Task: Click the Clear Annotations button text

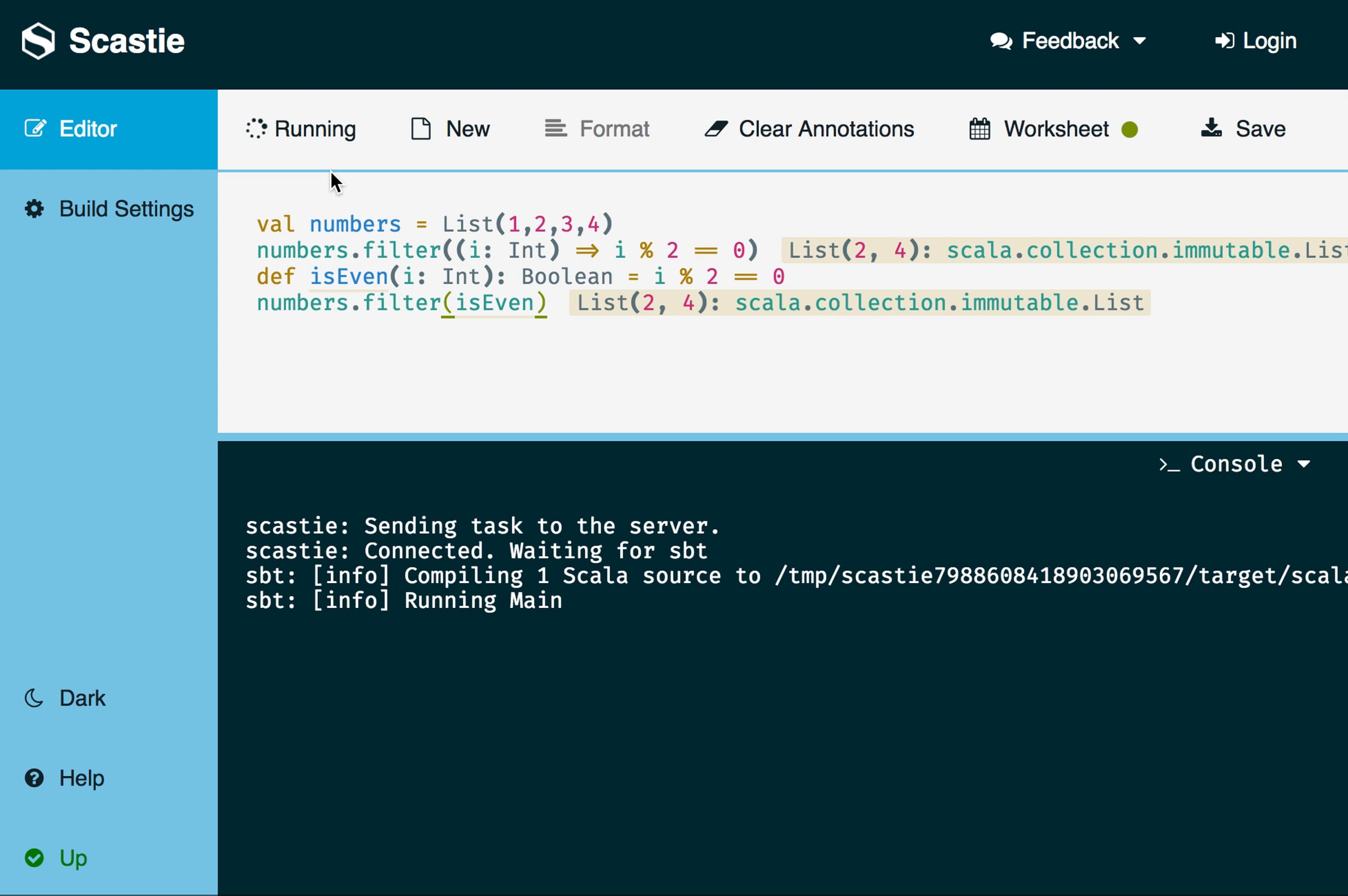Action: (826, 129)
